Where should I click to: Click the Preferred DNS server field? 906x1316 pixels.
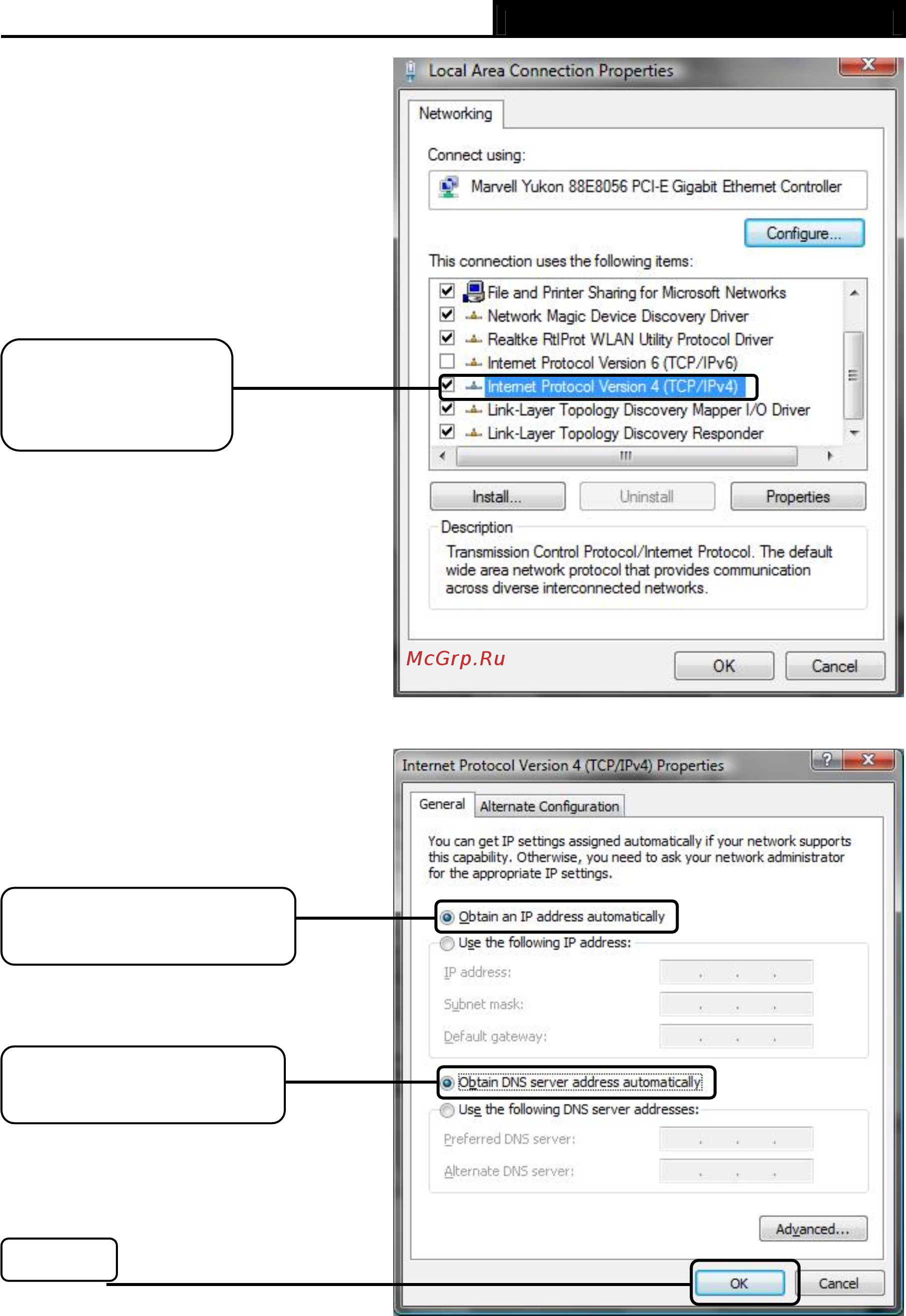click(x=736, y=1140)
